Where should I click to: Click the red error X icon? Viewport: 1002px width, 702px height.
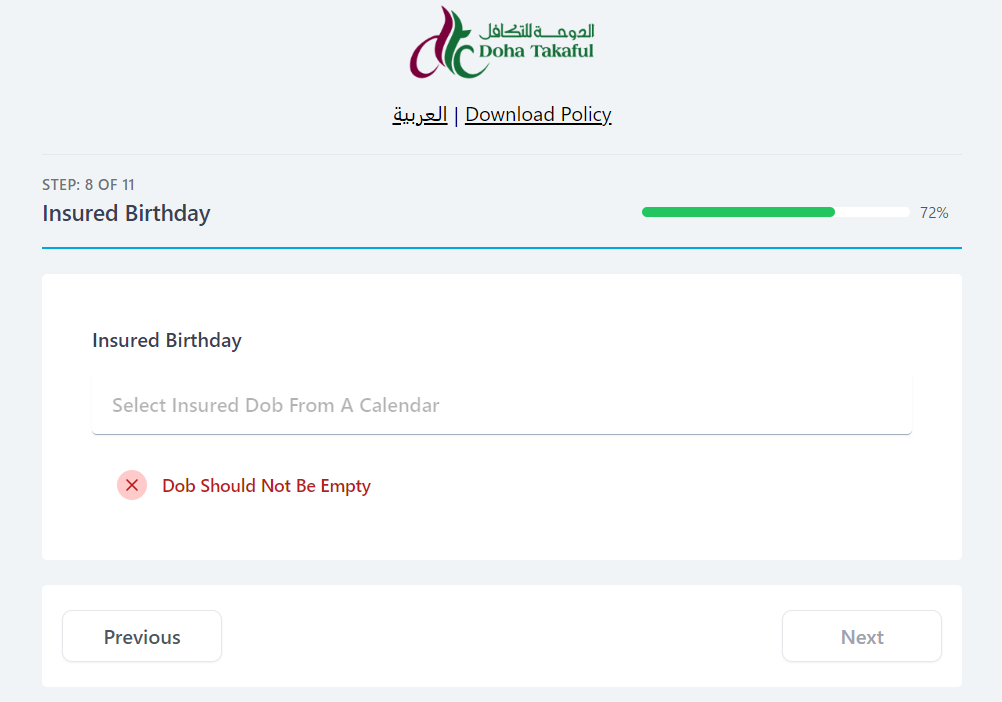pyautogui.click(x=132, y=485)
